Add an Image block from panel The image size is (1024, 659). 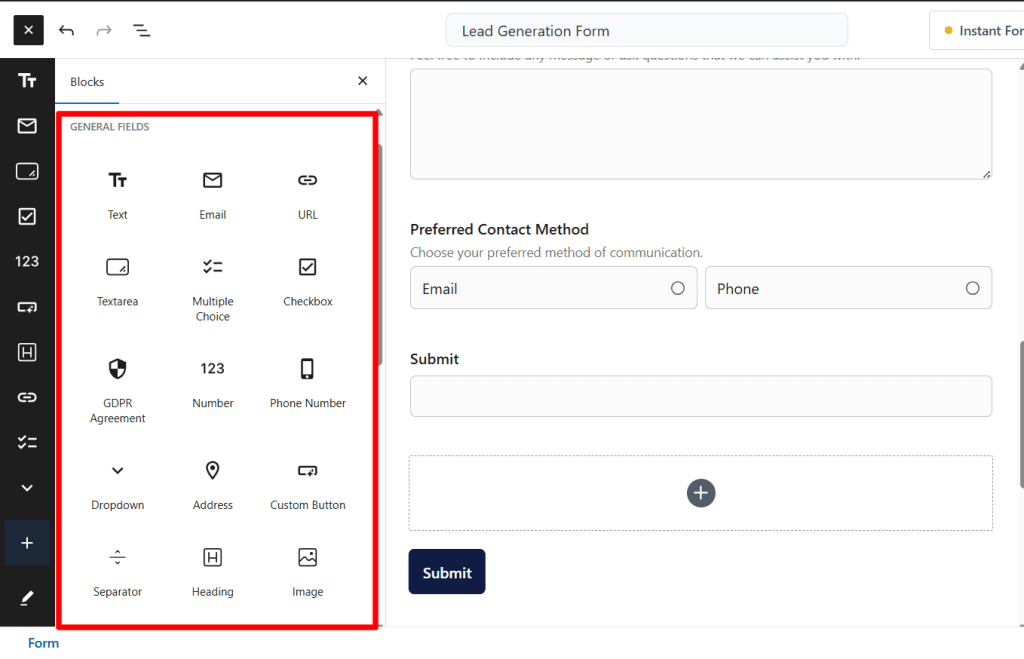pos(307,571)
